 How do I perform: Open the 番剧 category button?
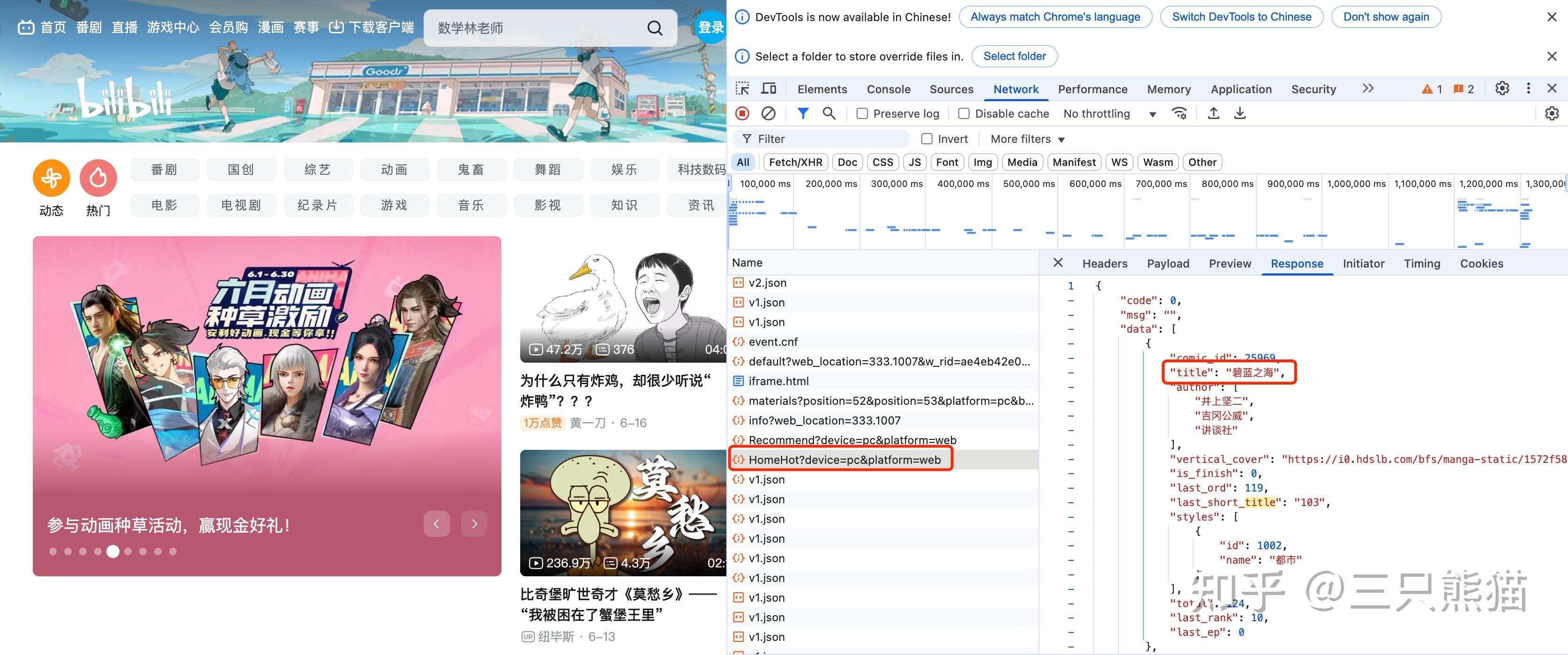point(164,170)
